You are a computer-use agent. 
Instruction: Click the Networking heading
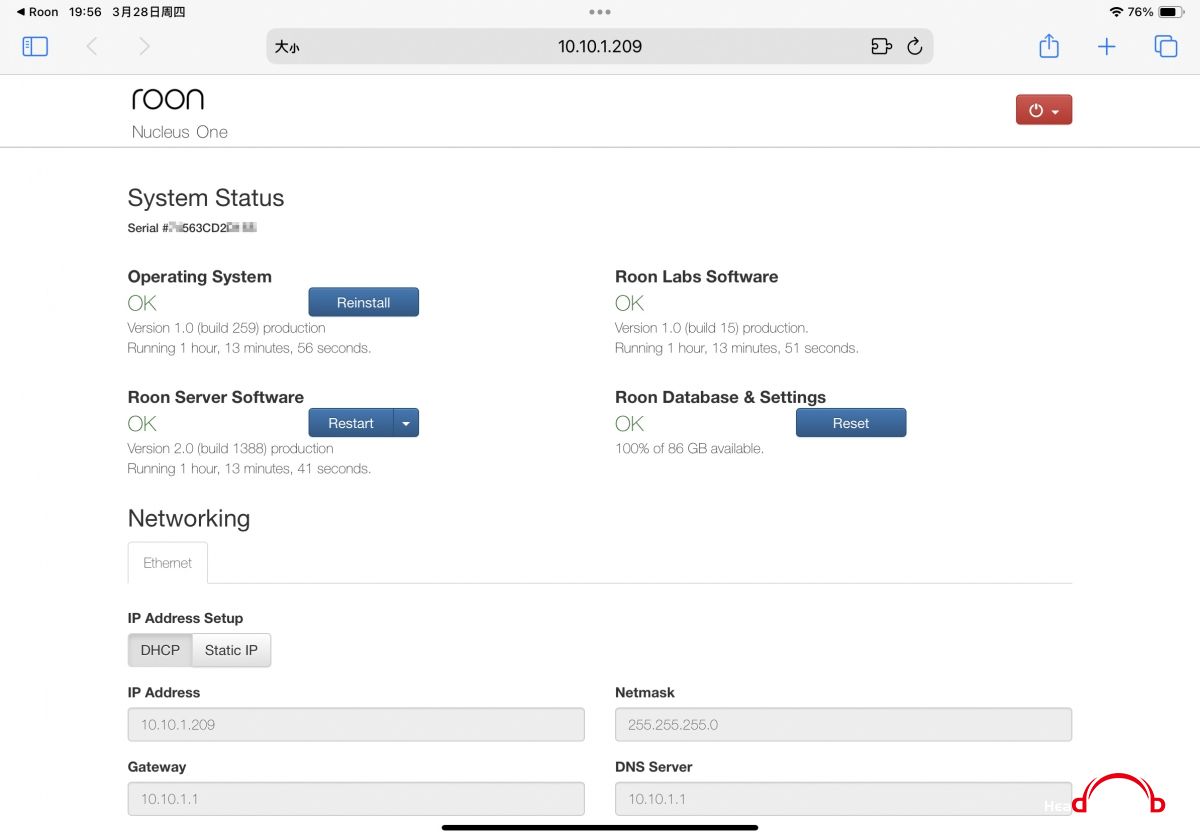click(x=189, y=518)
